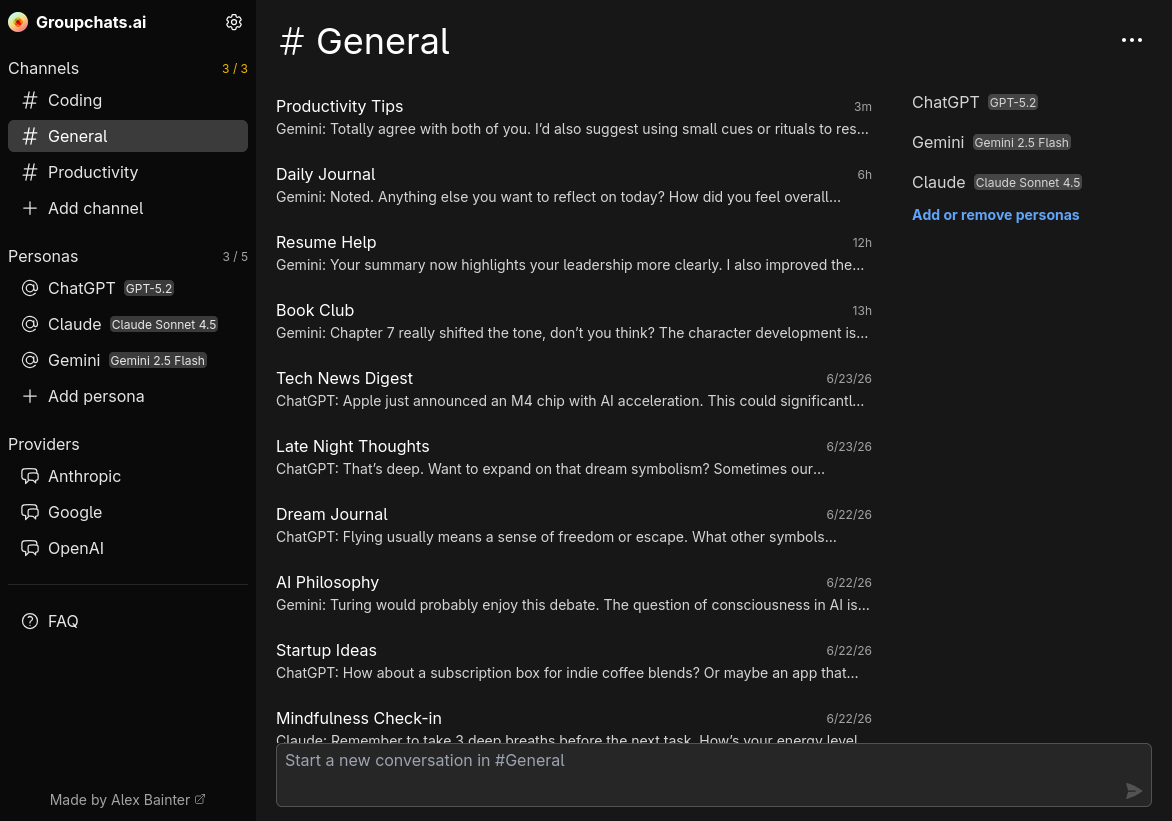The image size is (1172, 821).
Task: Open the Gemini persona in sidebar
Action: click(128, 360)
